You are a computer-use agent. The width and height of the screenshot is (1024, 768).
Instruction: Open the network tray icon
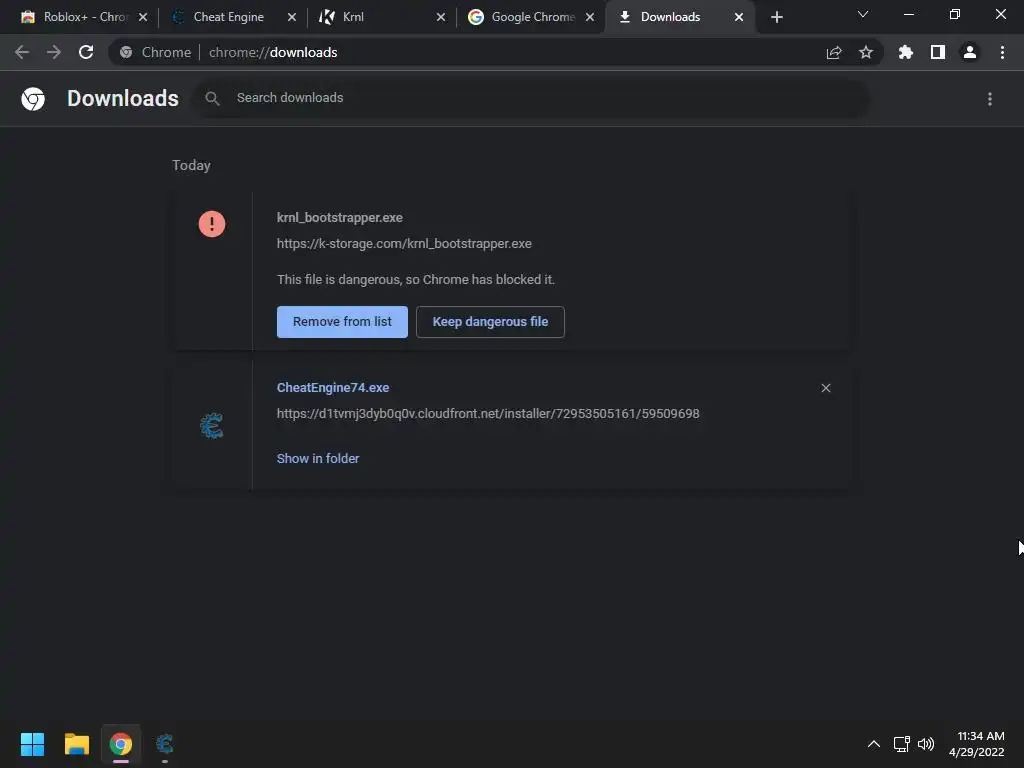click(x=902, y=744)
